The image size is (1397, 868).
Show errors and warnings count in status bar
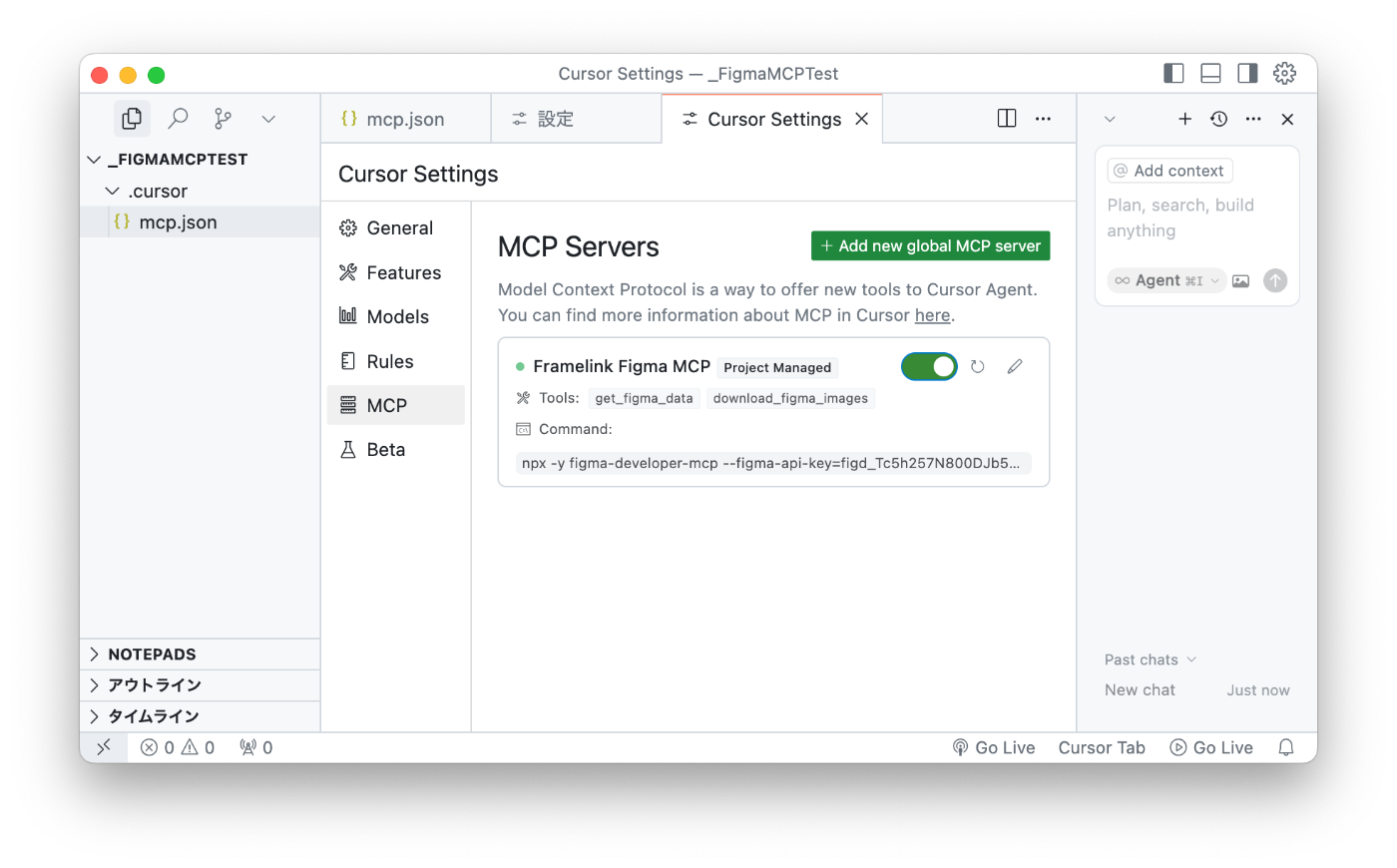pyautogui.click(x=178, y=747)
